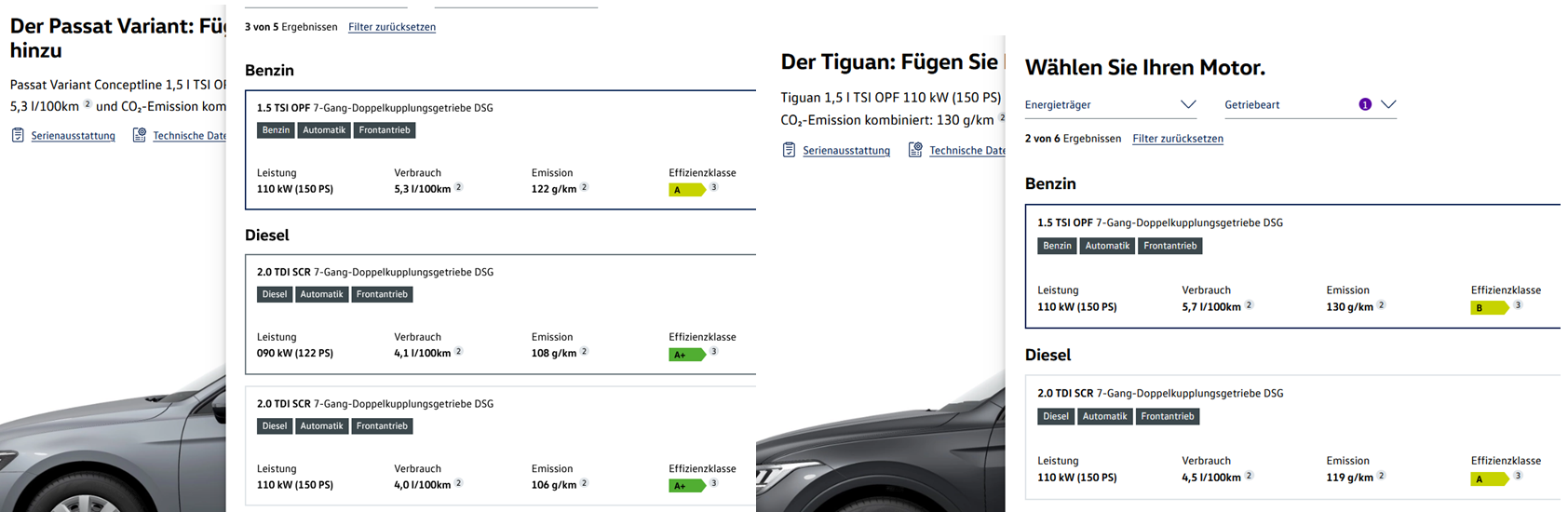Image resolution: width=1568 pixels, height=512 pixels.
Task: Select the Tiguan 1.5 TSI OPF engine card
Action: tap(1292, 266)
